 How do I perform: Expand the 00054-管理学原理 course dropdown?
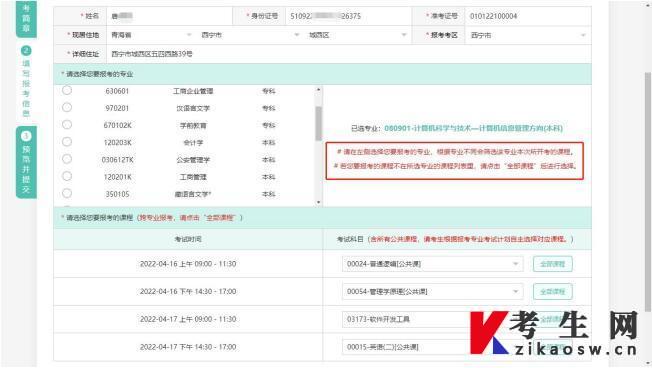point(432,291)
